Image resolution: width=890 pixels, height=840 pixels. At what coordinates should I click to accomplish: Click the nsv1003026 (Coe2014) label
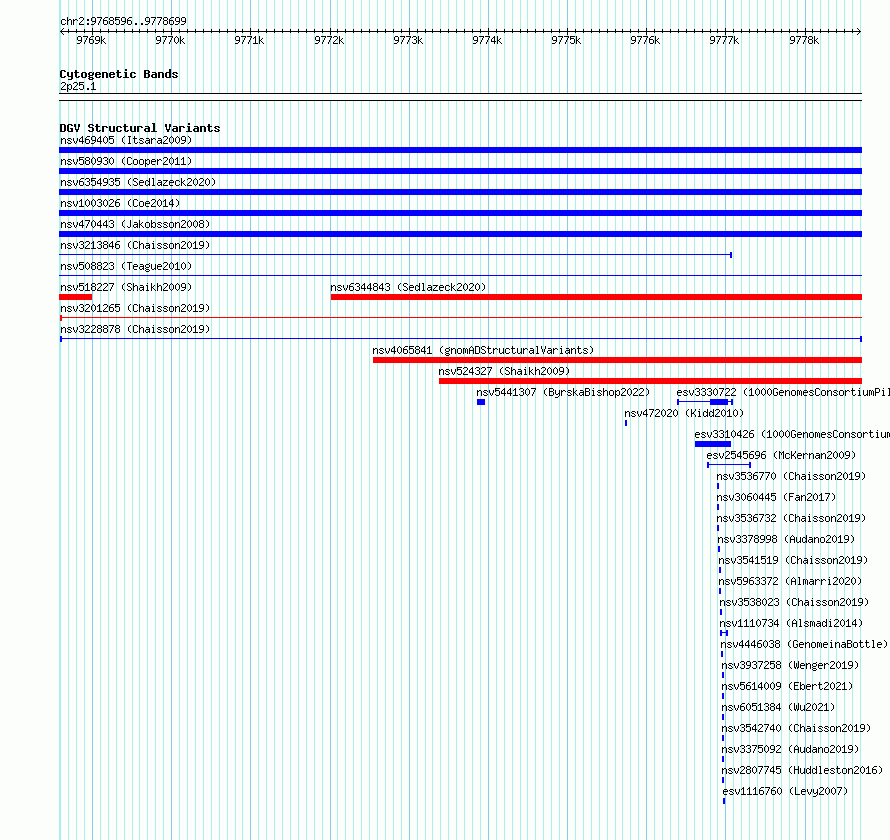(x=120, y=203)
